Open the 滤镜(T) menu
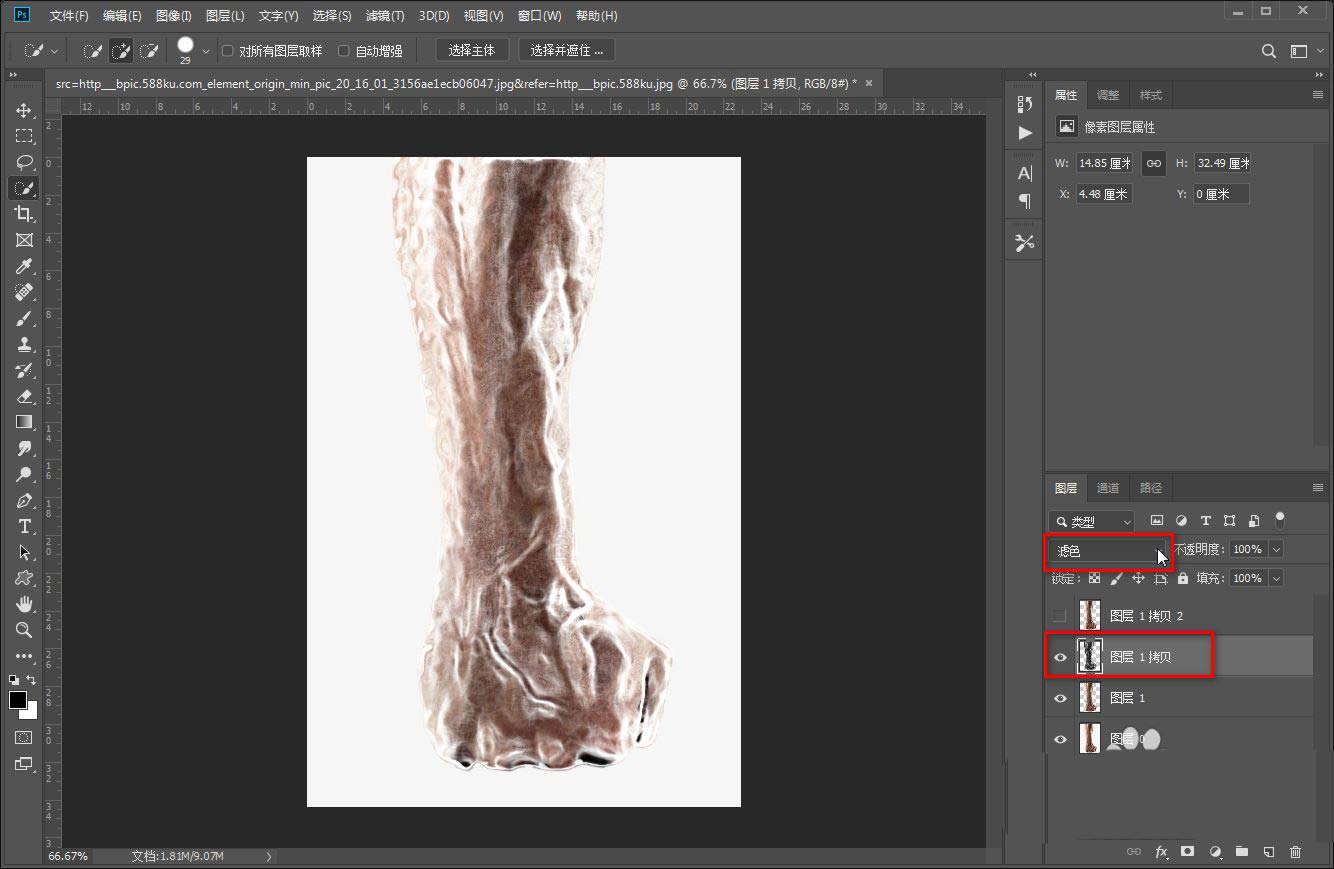Viewport: 1334px width, 869px height. click(385, 16)
